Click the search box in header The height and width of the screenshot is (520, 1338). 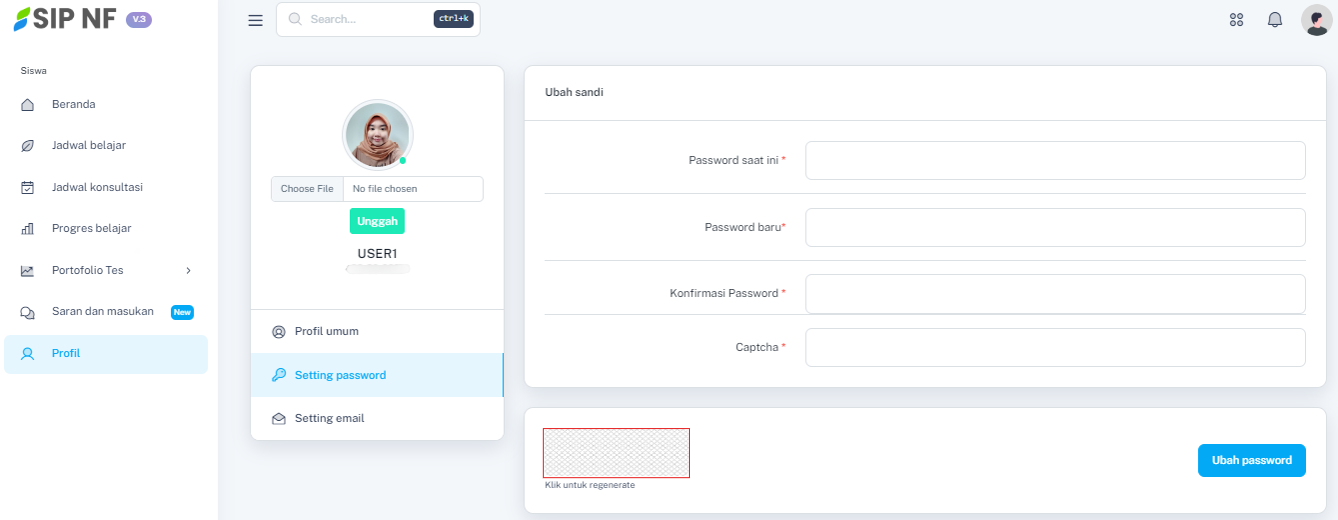(370, 19)
